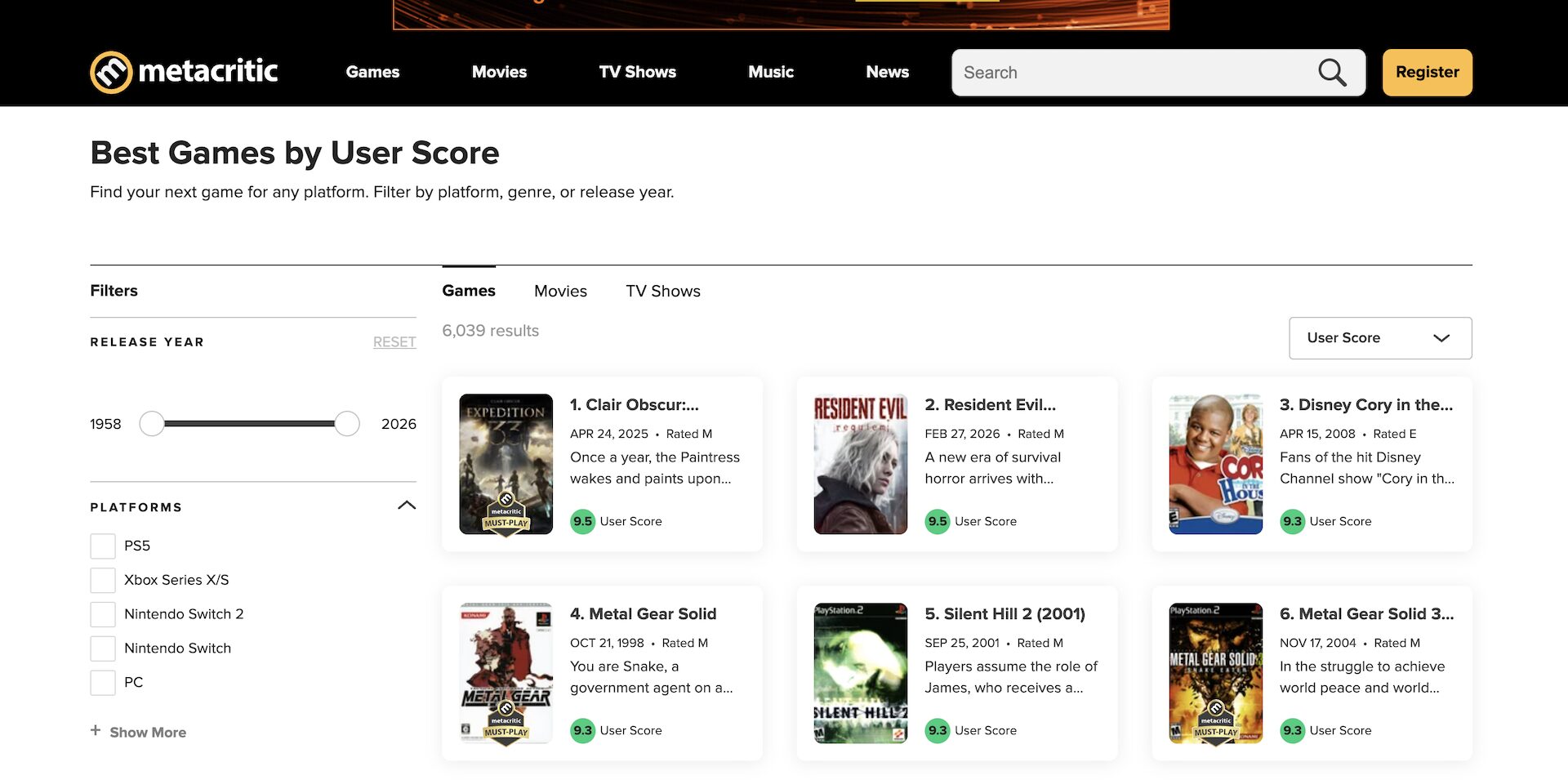
Task: Click the plus icon beside Show More
Action: pyautogui.click(x=96, y=731)
